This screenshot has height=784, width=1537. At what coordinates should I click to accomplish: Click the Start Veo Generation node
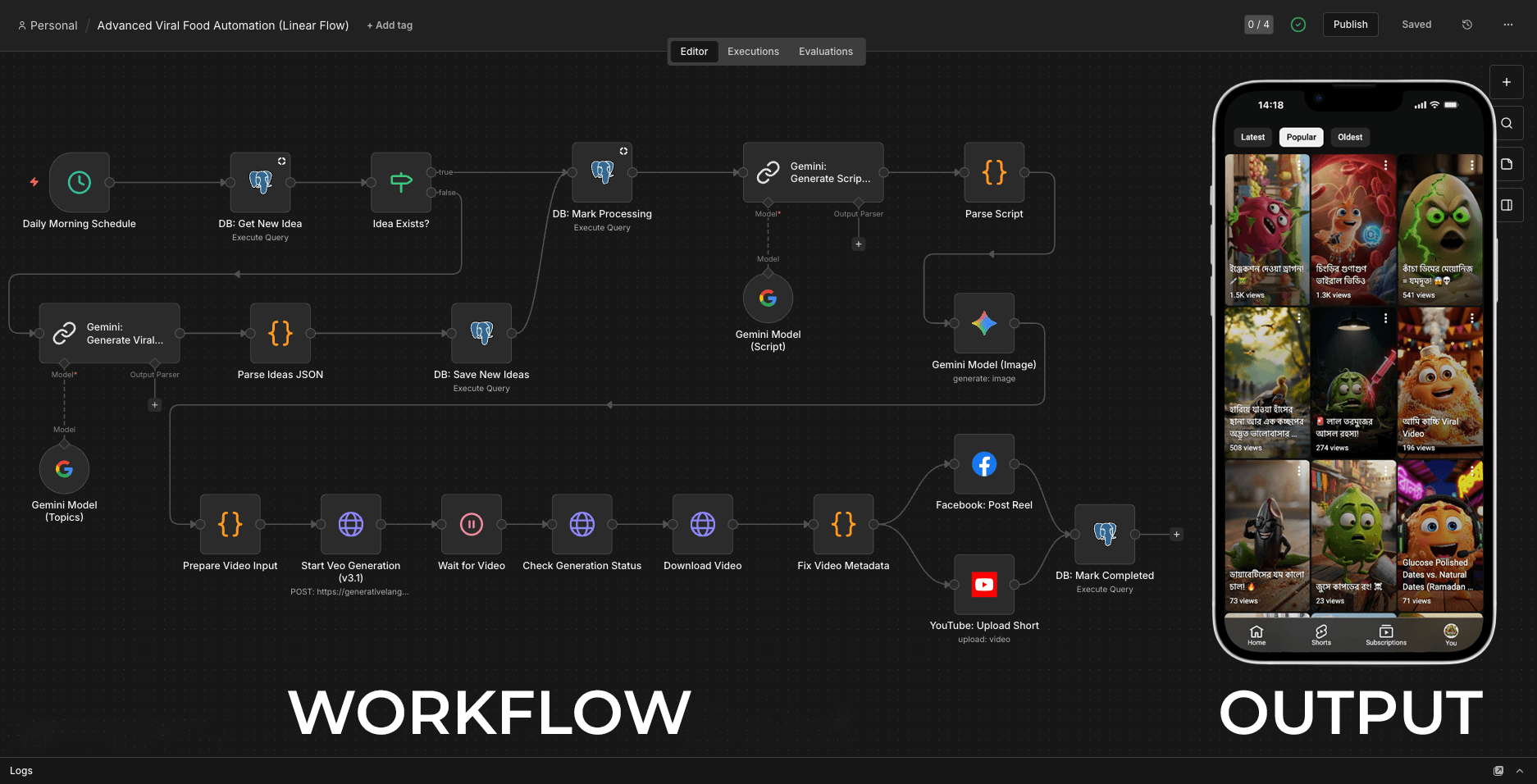coord(351,525)
